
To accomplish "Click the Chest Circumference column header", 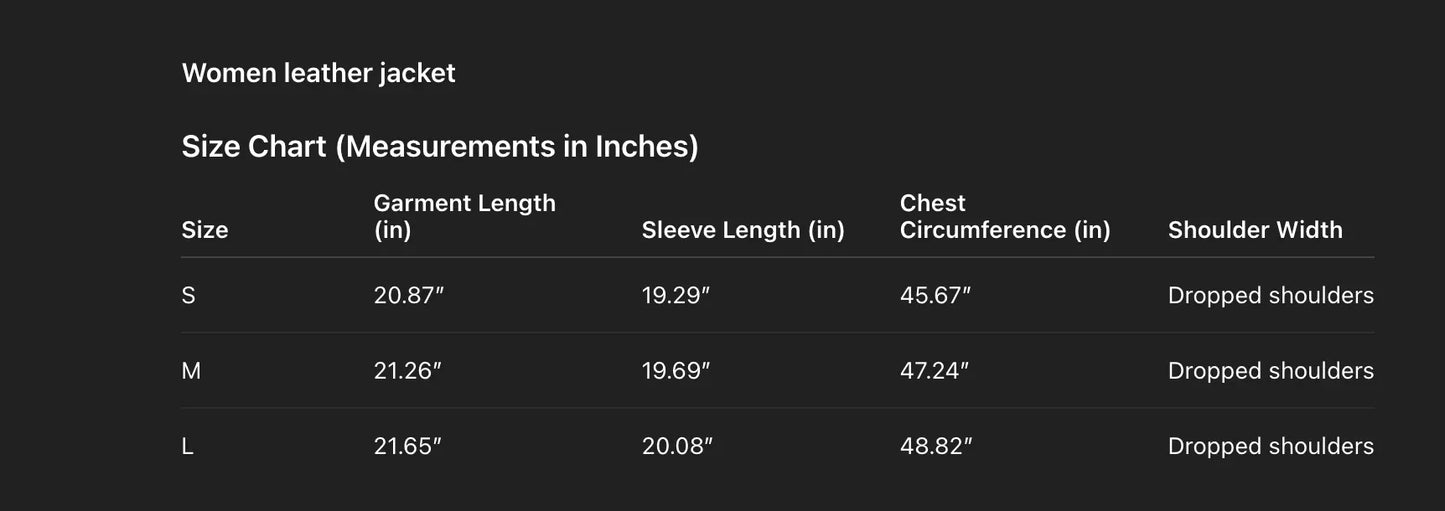I will coord(1005,216).
